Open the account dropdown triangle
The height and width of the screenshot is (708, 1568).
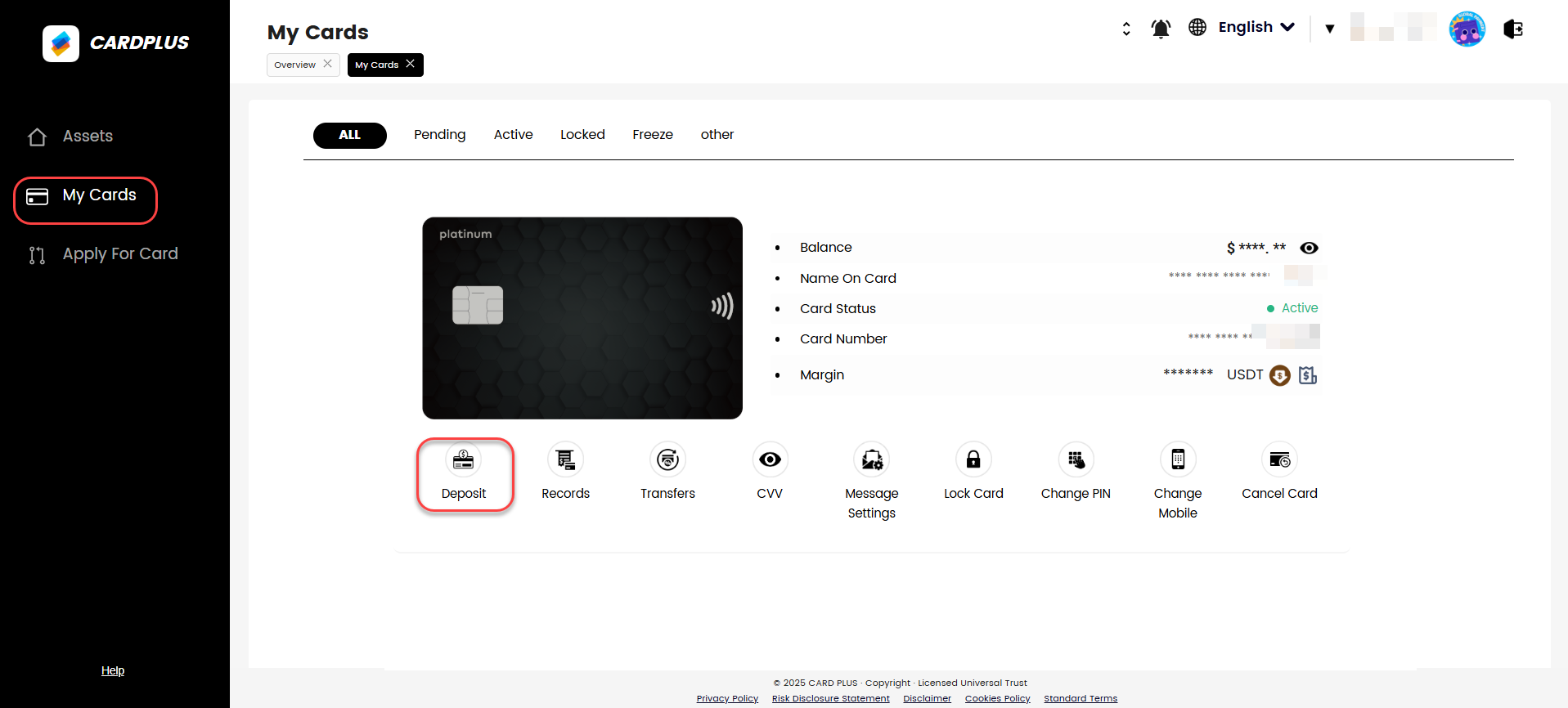pyautogui.click(x=1330, y=29)
